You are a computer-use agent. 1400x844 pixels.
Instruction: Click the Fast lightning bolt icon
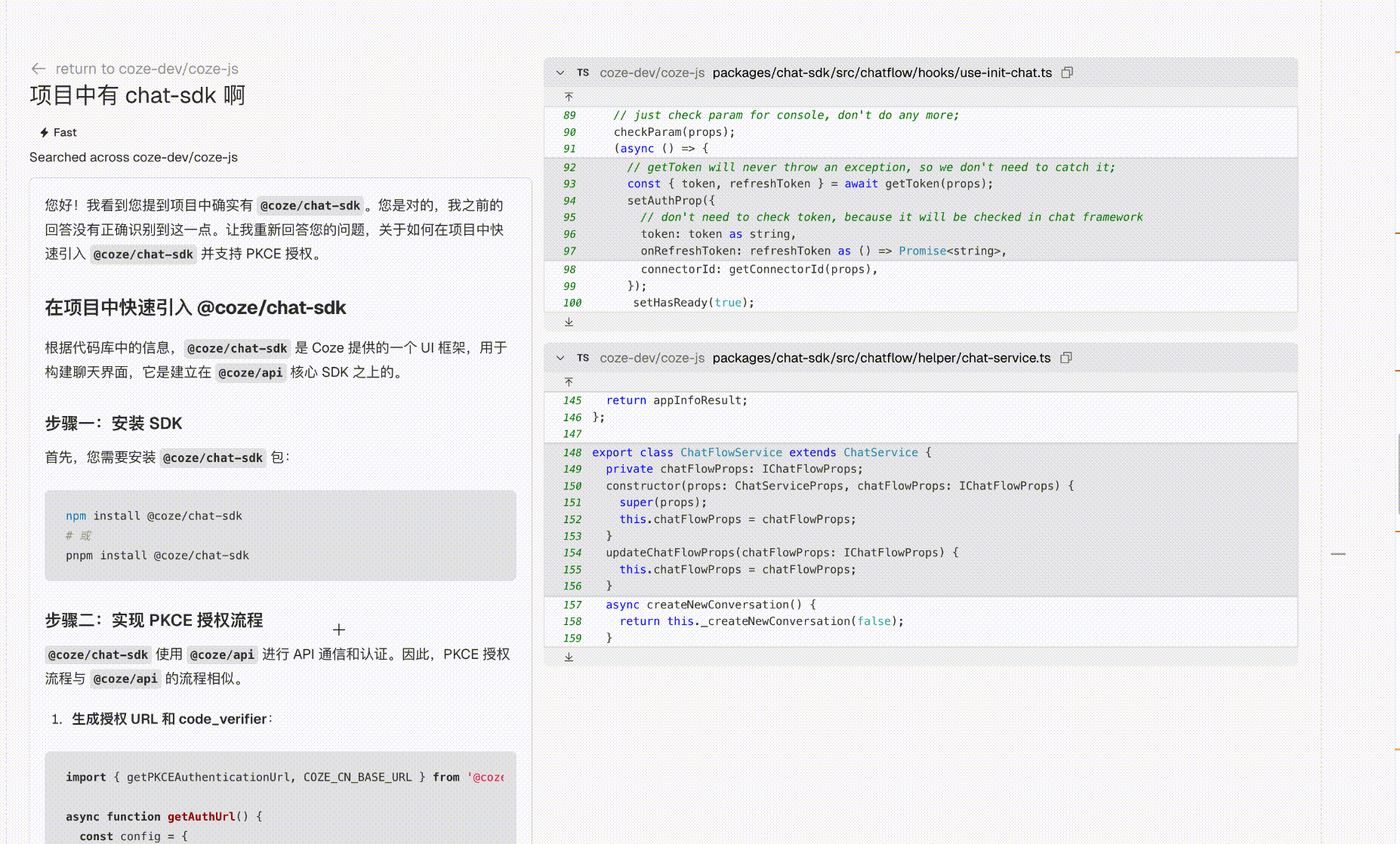(45, 133)
